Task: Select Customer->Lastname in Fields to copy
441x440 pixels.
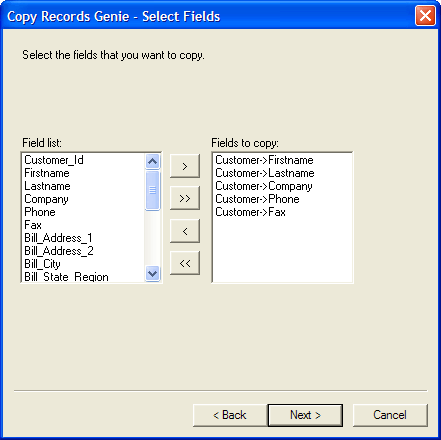Action: [x=282, y=173]
